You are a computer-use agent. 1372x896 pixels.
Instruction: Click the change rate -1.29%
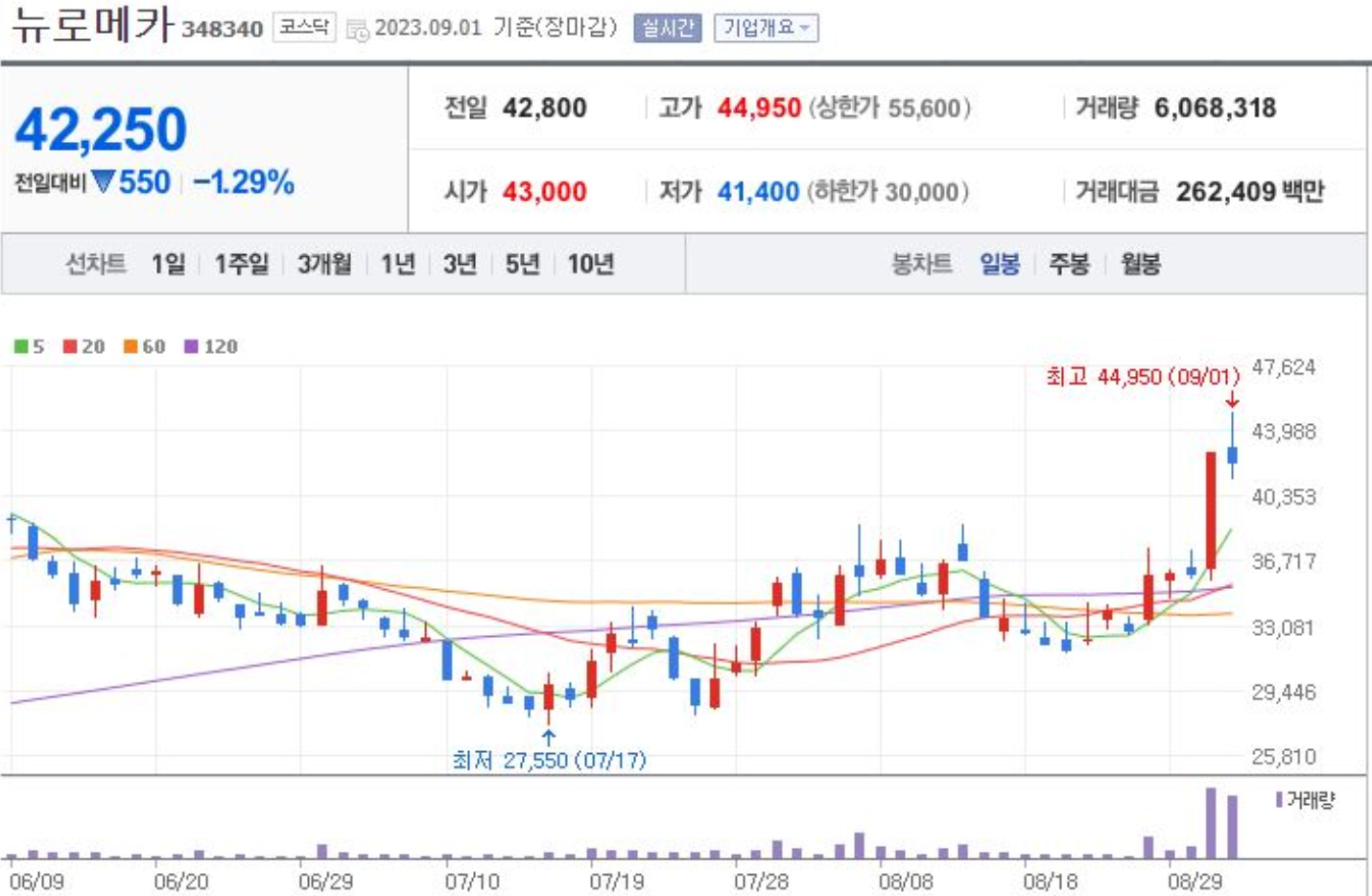coord(244,181)
